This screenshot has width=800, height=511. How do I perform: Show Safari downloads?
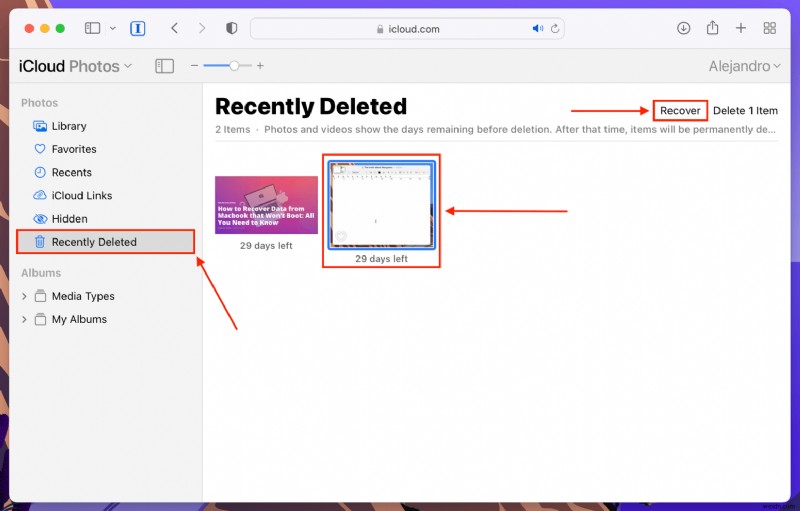pyautogui.click(x=684, y=28)
